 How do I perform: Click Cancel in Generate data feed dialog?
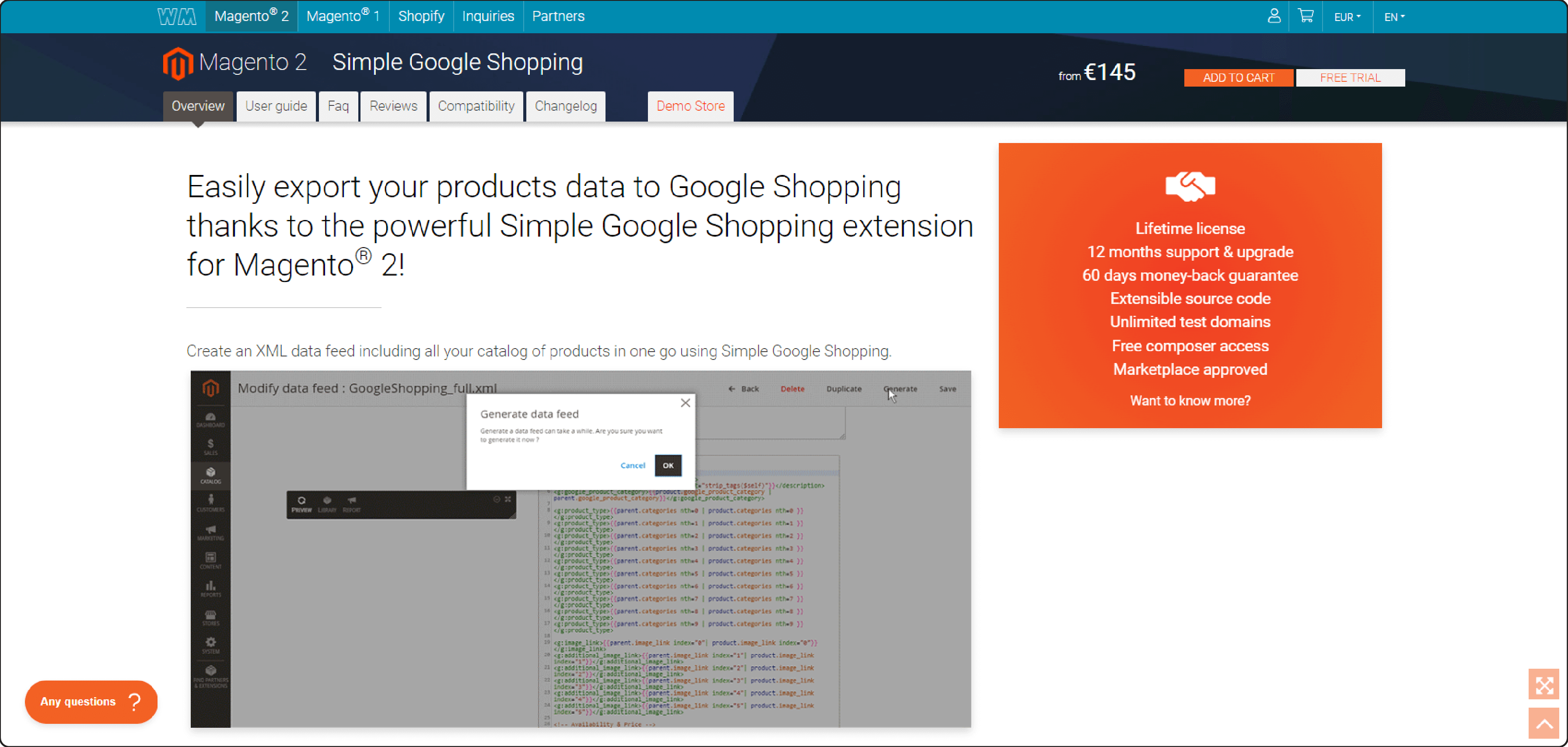[x=633, y=465]
